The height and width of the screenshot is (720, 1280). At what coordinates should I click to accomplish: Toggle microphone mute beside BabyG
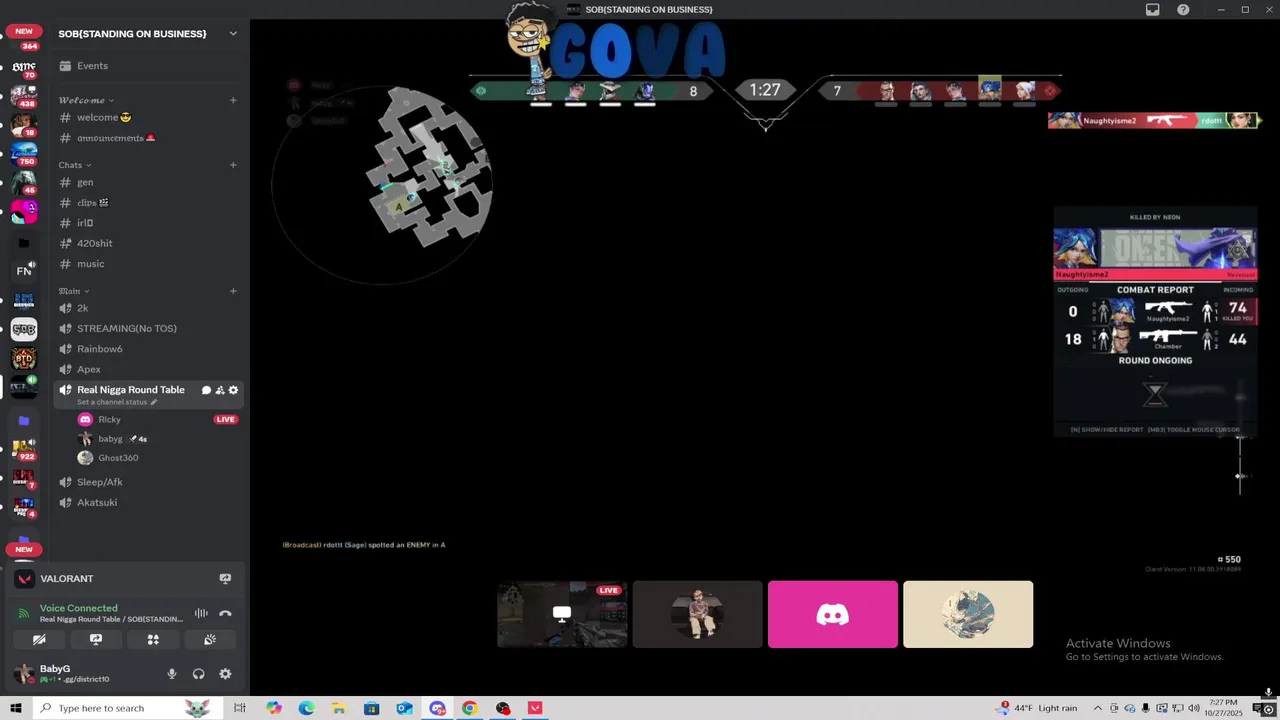(172, 674)
